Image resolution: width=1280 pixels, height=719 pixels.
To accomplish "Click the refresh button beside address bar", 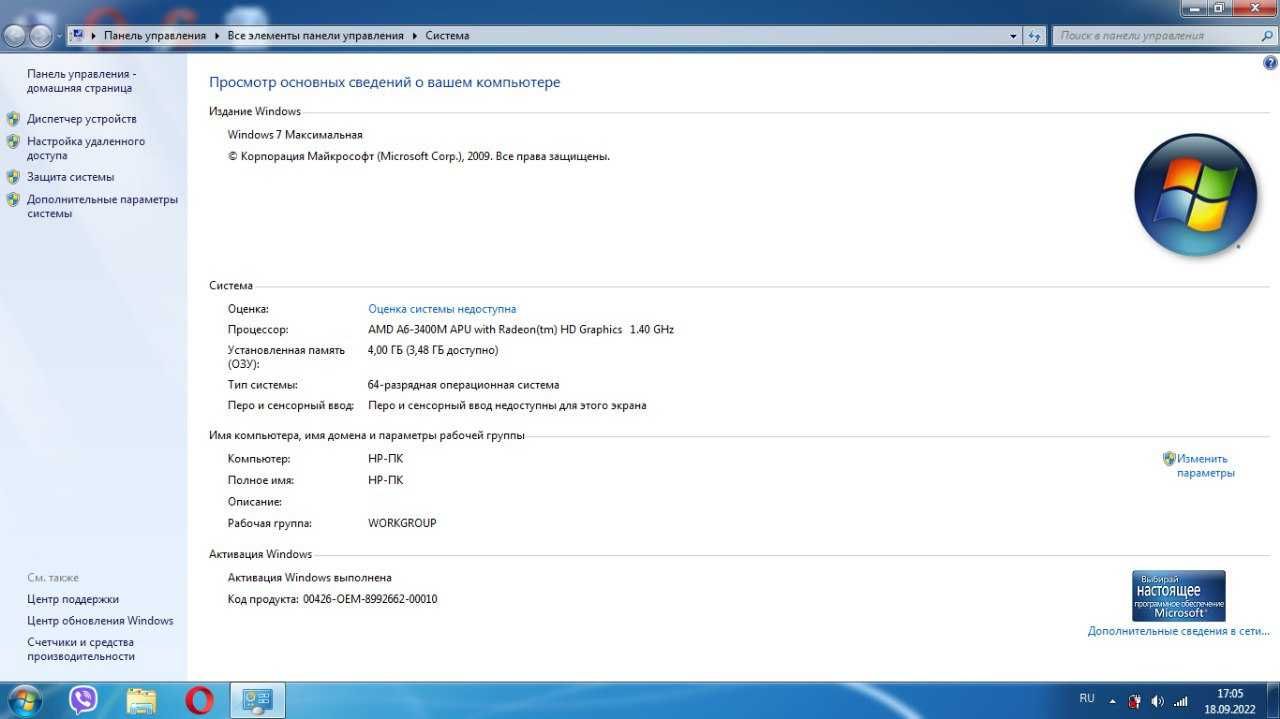I will [1036, 36].
